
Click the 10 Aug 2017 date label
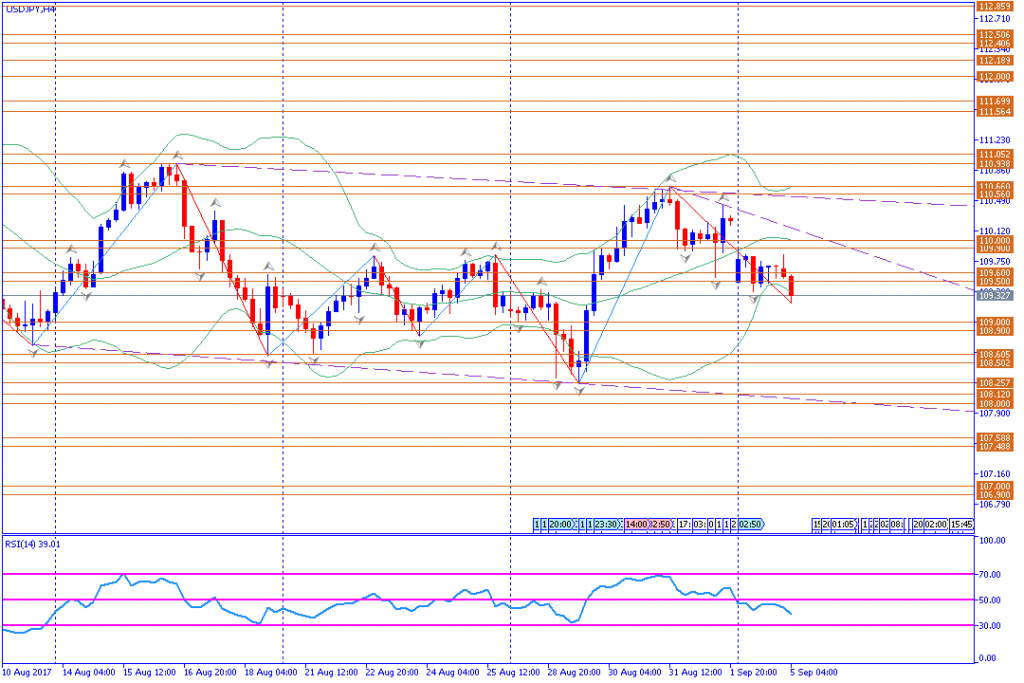click(x=25, y=673)
